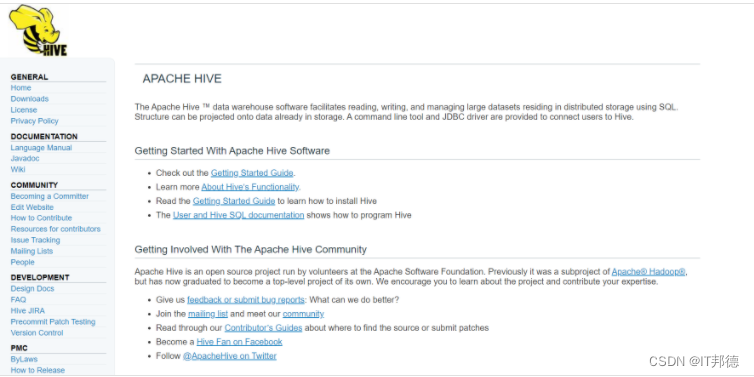754x377 pixels.
Task: Click the PMC sidebar section header
Action: pyautogui.click(x=19, y=348)
